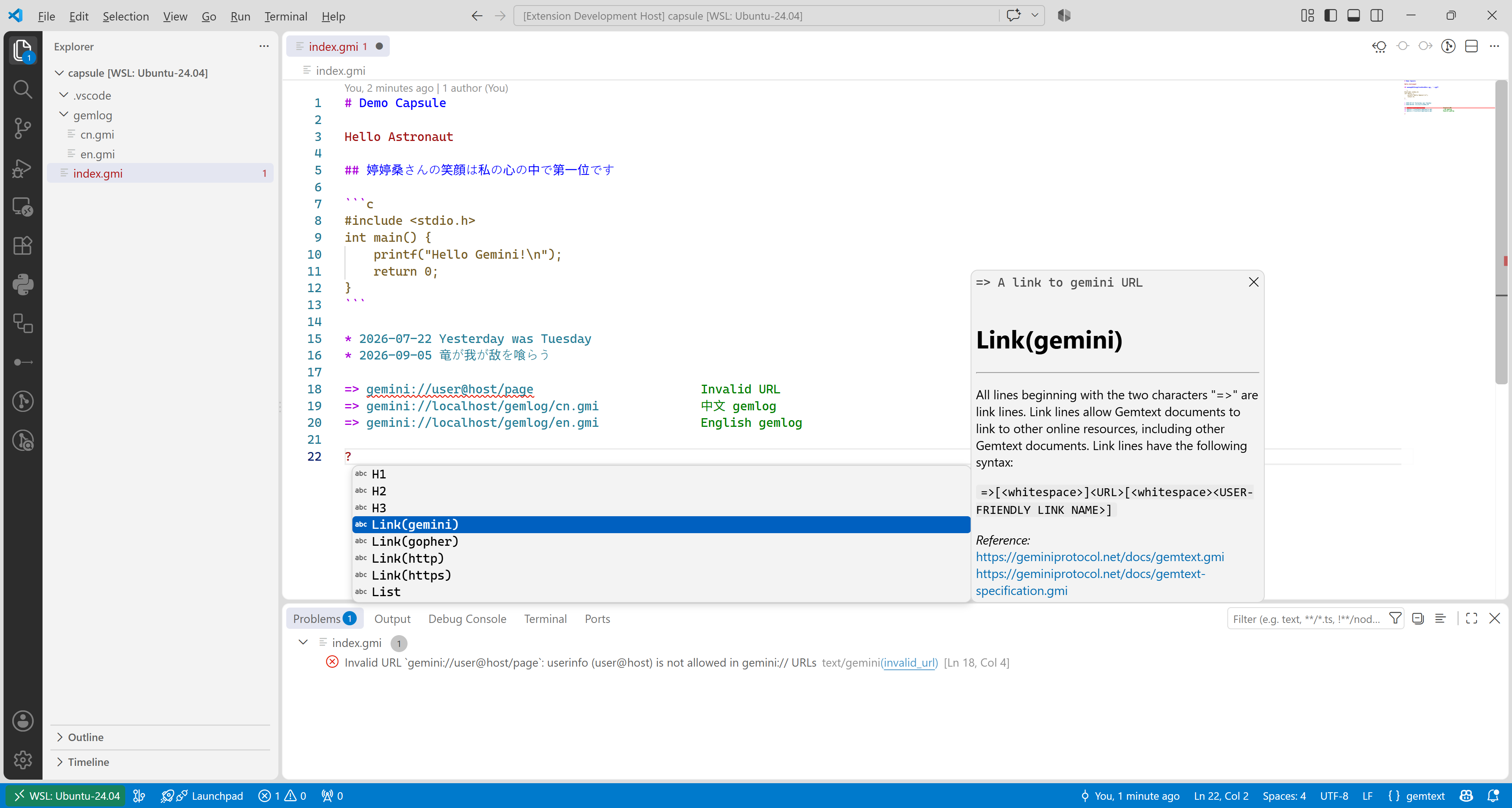Viewport: 1512px width, 808px height.
Task: Open Remote Explorer in activity bar
Action: tap(22, 207)
